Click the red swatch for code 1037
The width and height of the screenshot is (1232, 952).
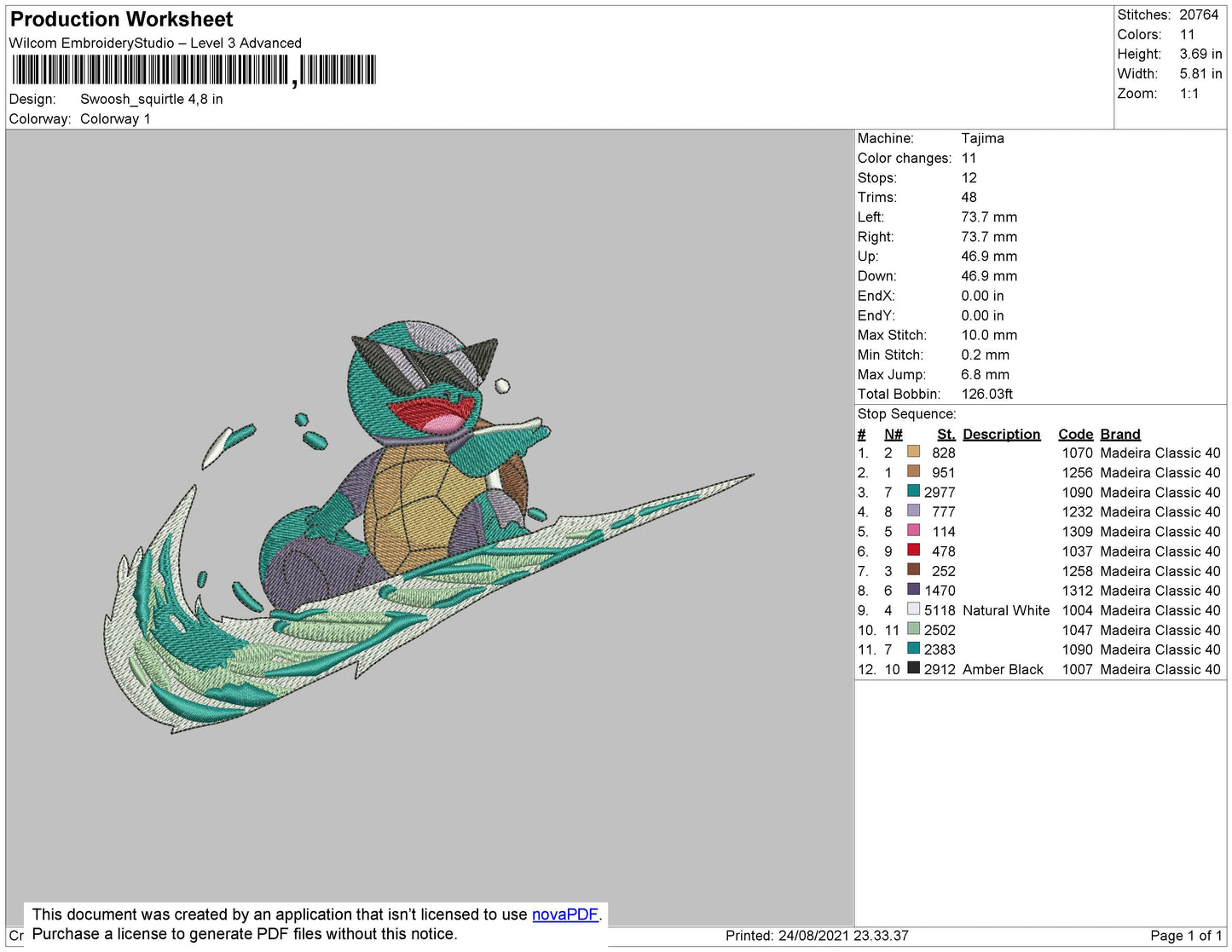[x=913, y=551]
